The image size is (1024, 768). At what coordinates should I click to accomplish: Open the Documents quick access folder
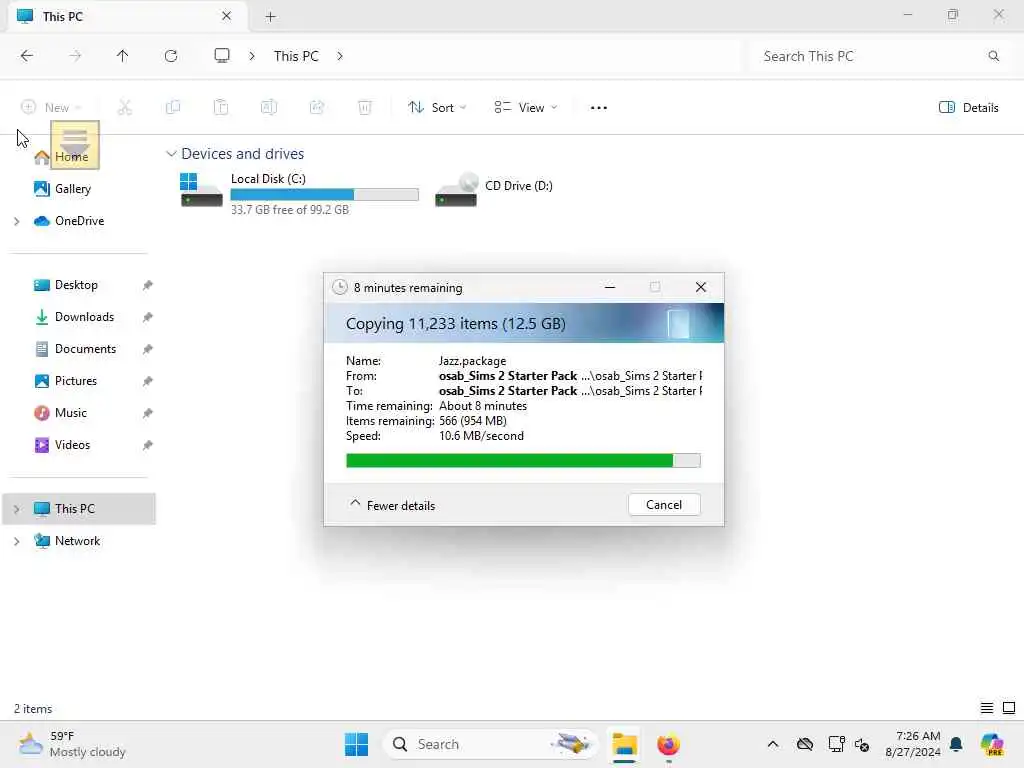85,349
